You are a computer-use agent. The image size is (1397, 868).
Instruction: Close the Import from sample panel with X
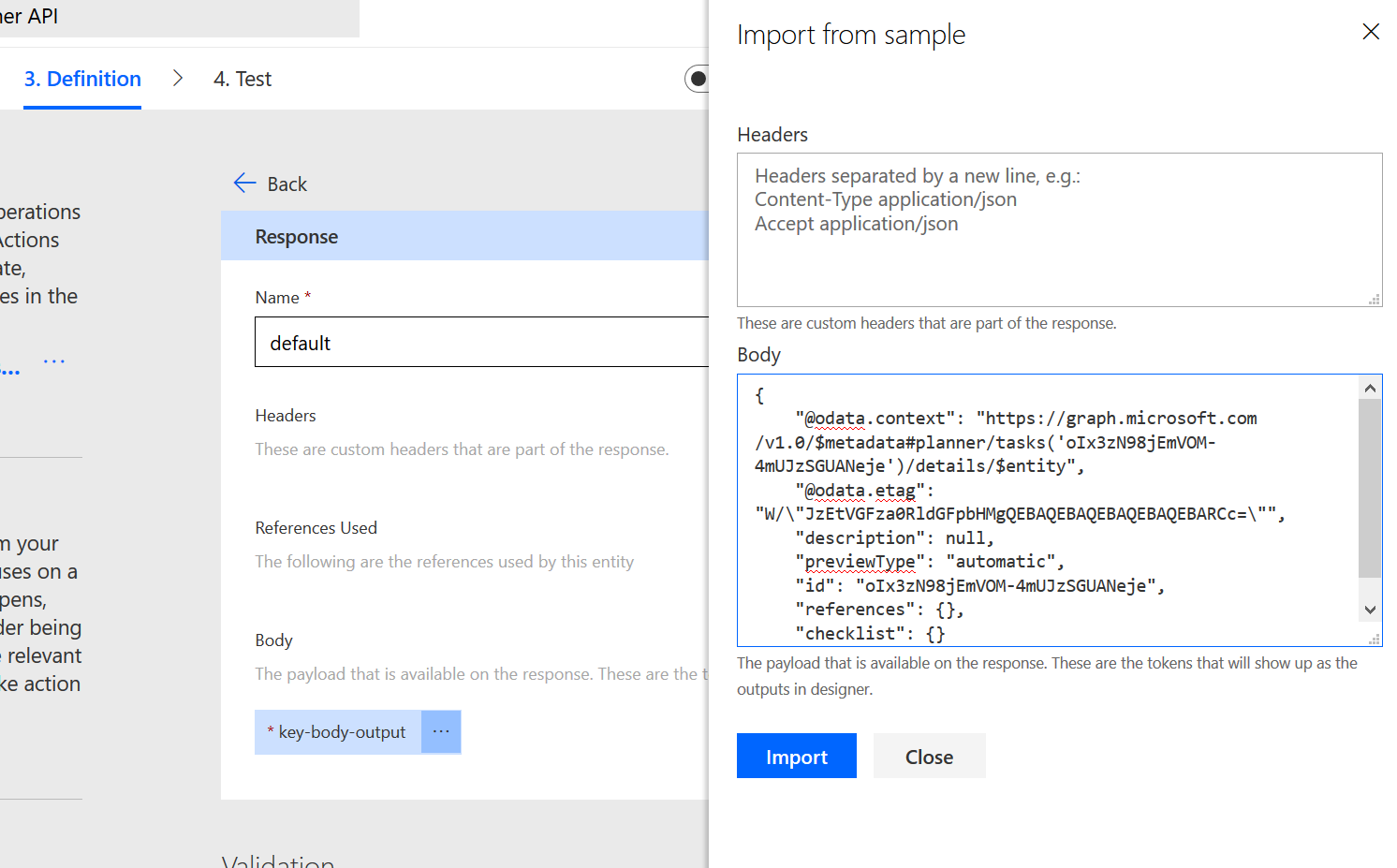pyautogui.click(x=1371, y=32)
